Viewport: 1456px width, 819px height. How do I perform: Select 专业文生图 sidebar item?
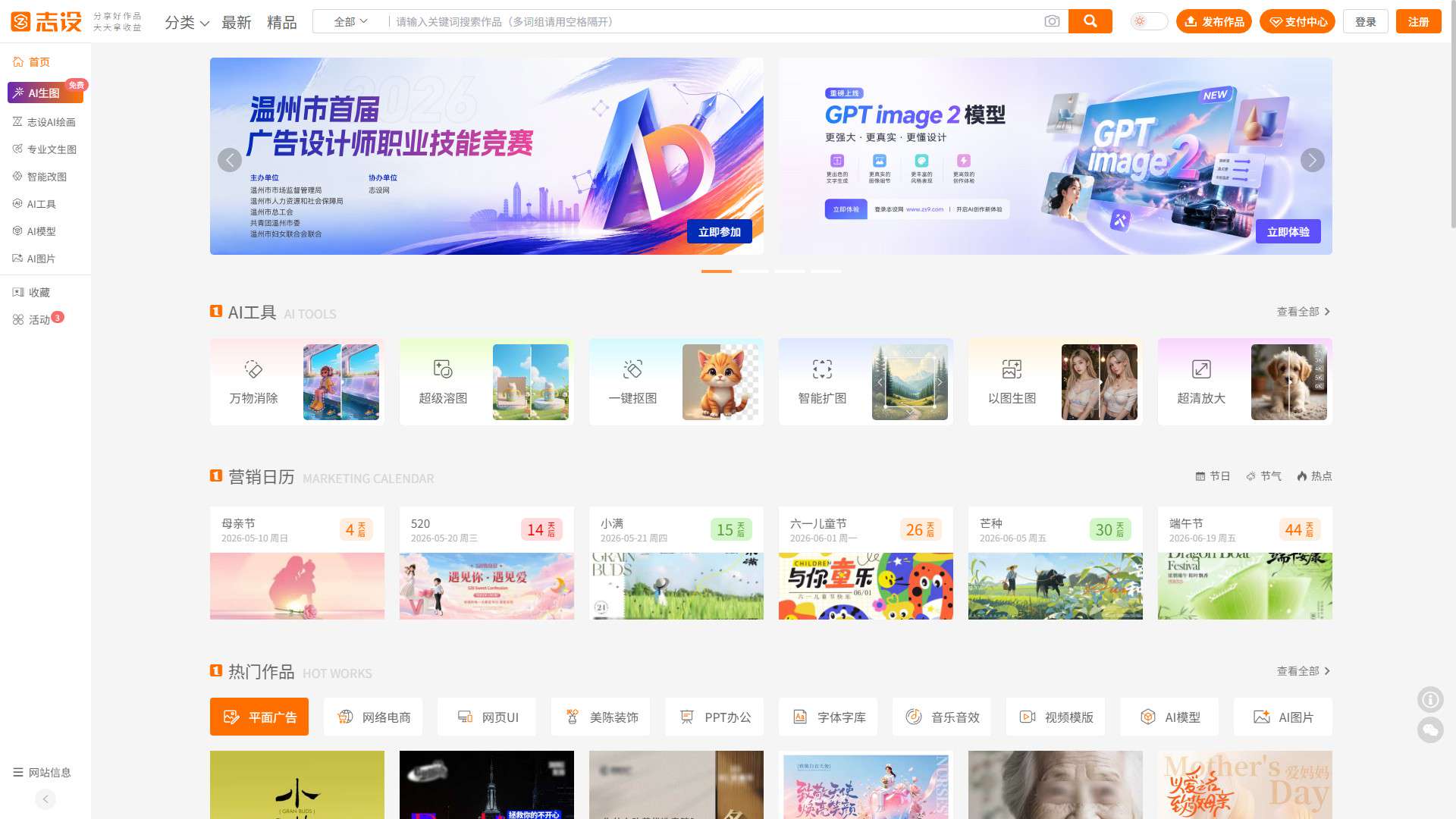(44, 149)
